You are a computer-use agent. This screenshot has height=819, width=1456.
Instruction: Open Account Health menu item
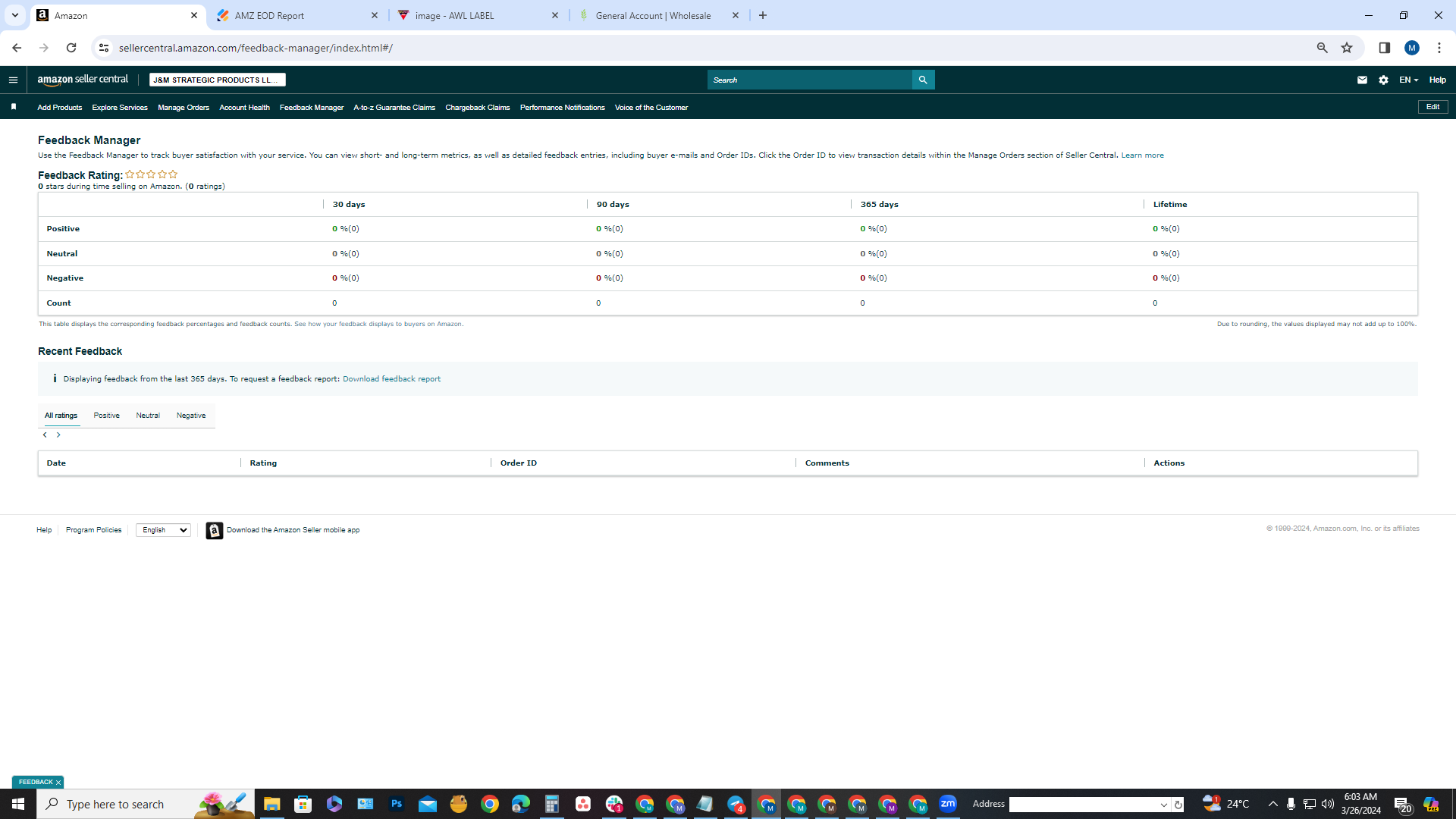pos(244,108)
